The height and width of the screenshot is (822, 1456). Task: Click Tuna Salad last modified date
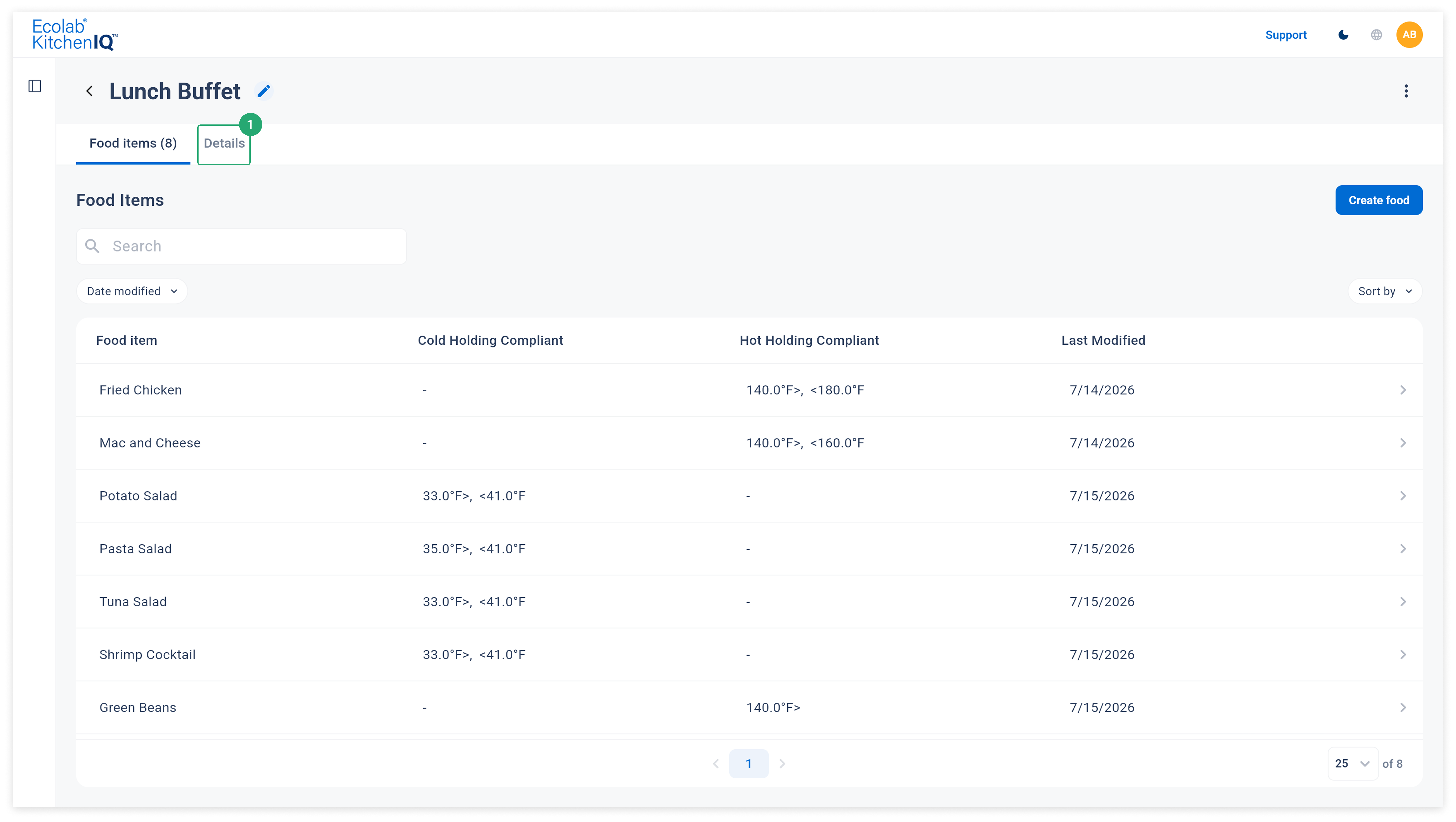pos(1102,602)
